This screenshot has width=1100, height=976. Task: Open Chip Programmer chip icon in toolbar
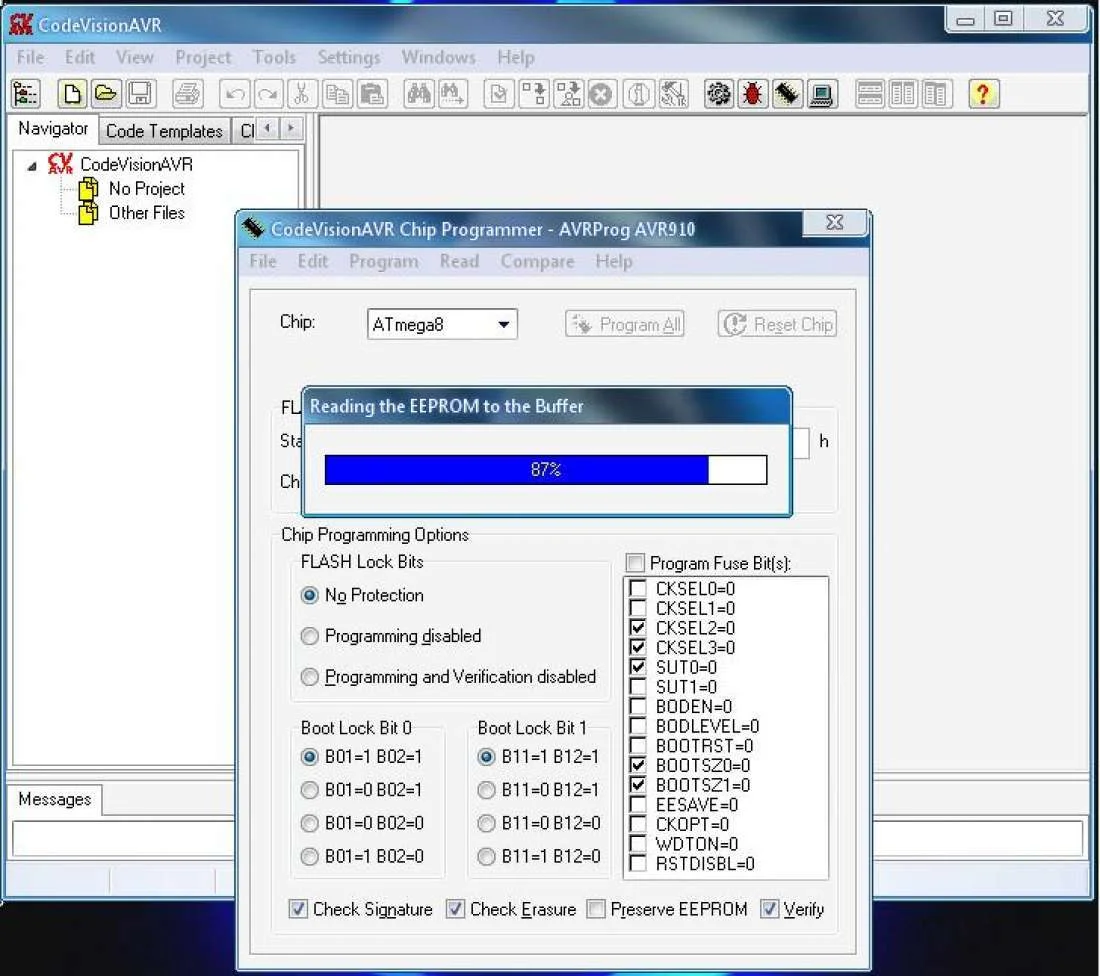pos(787,94)
